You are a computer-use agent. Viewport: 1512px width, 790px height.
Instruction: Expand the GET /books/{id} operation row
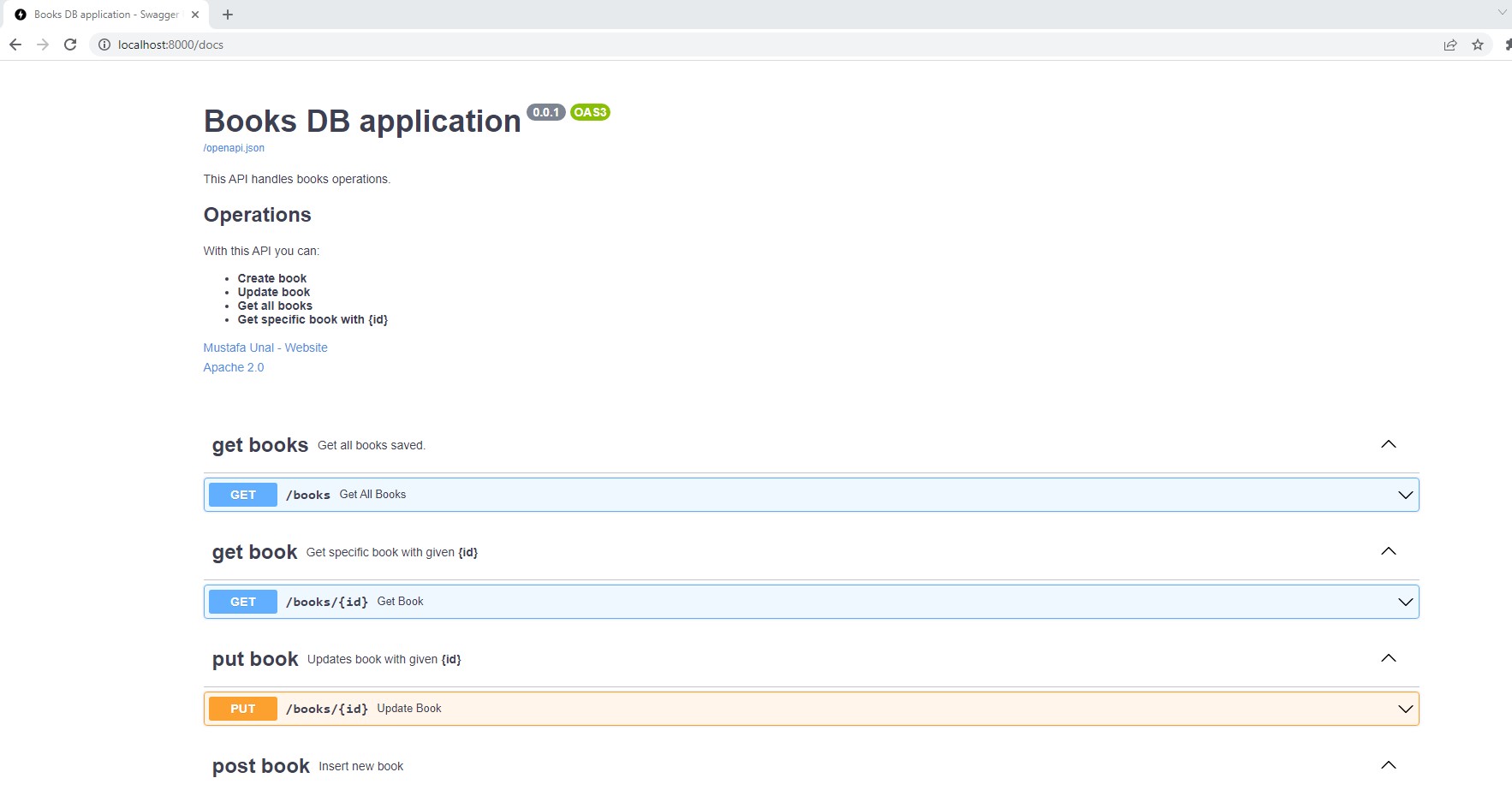click(1404, 601)
